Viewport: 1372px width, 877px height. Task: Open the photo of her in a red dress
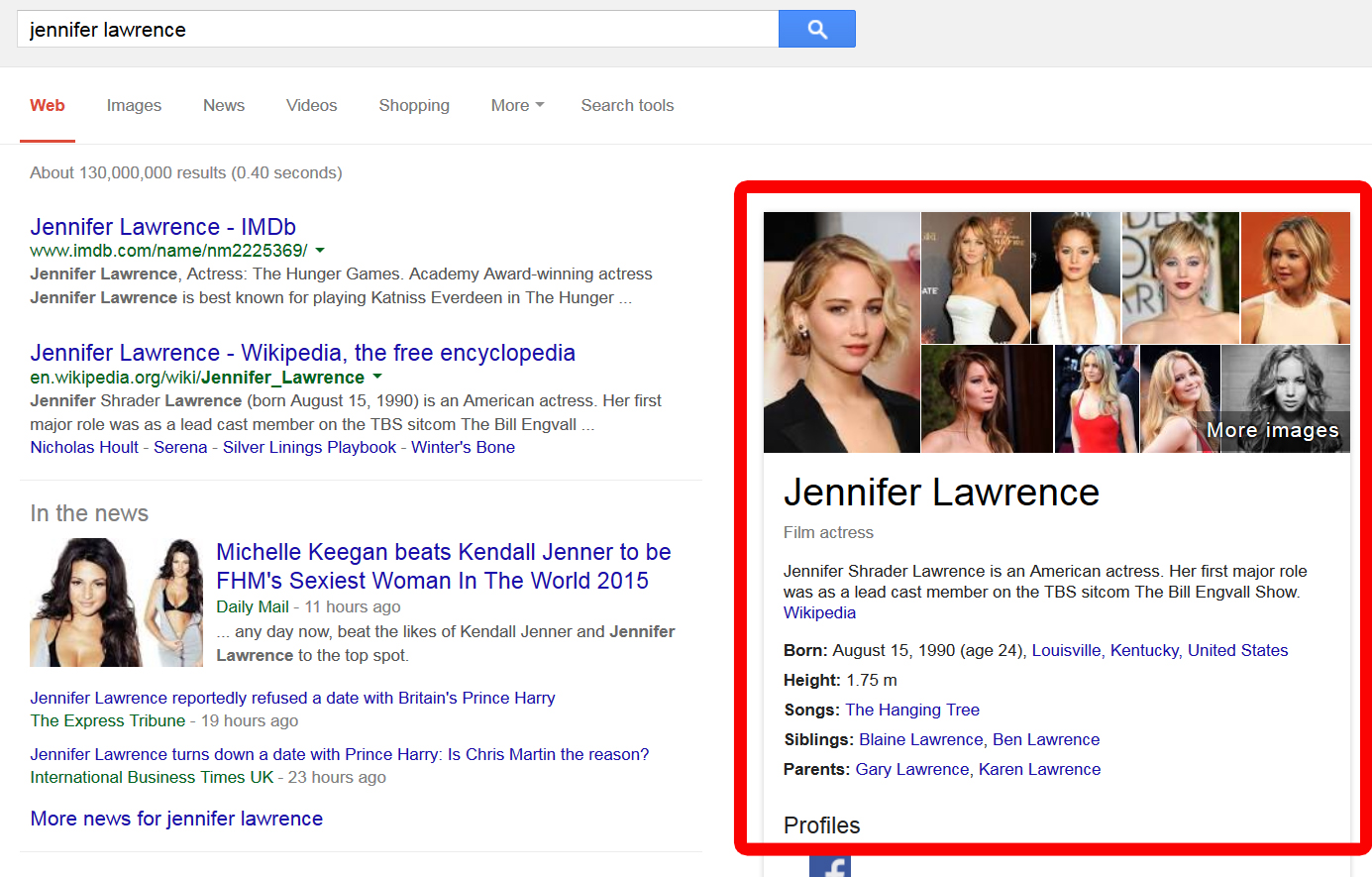click(1097, 399)
